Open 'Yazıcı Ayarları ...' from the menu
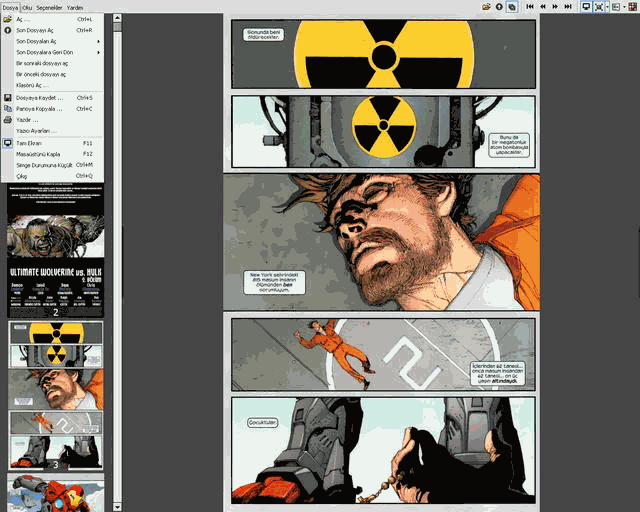Screen dimensions: 640x512 click(x=53, y=131)
